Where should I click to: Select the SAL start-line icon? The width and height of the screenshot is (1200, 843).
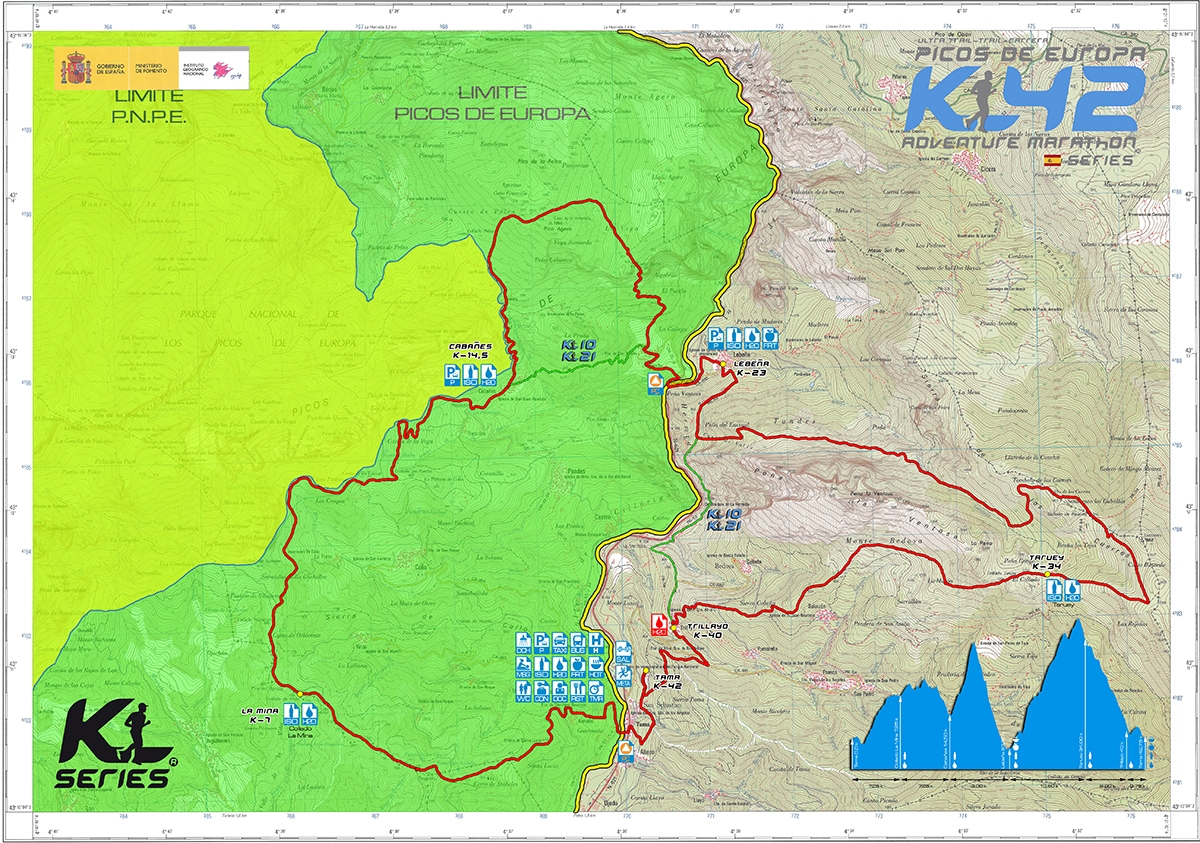coord(623,654)
